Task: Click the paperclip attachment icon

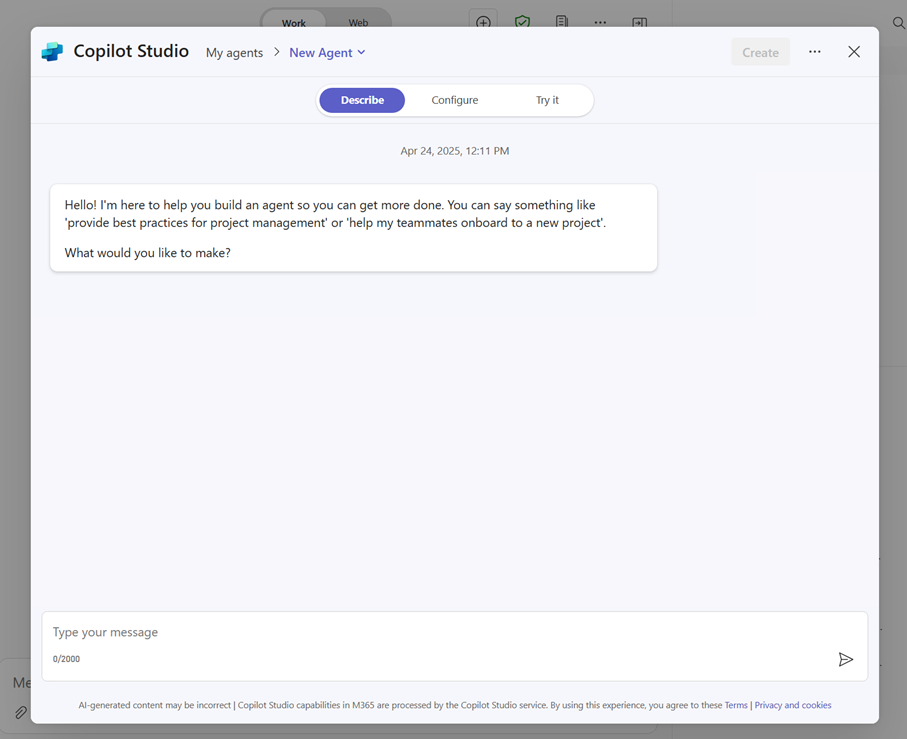Action: [20, 713]
